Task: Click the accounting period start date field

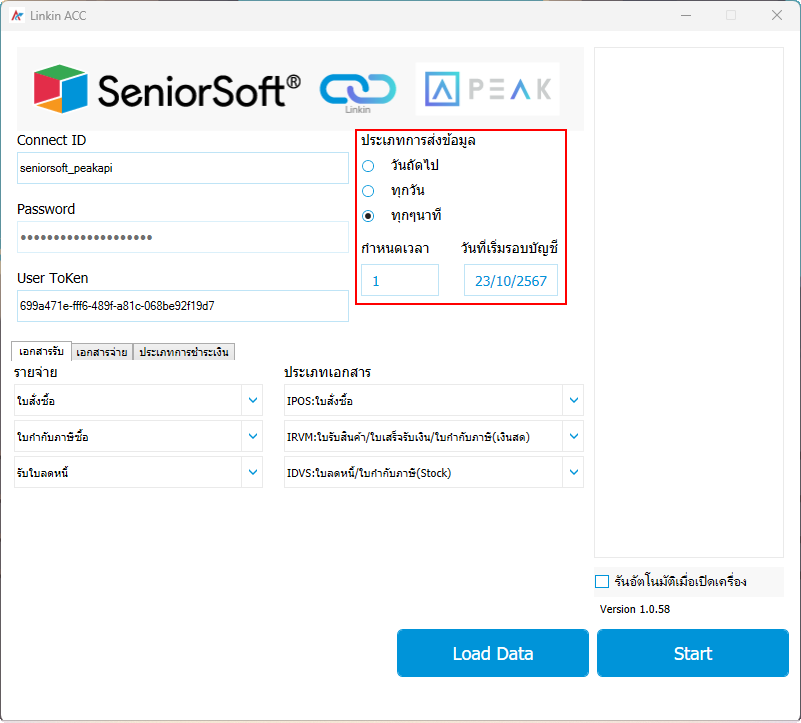Action: pos(511,280)
